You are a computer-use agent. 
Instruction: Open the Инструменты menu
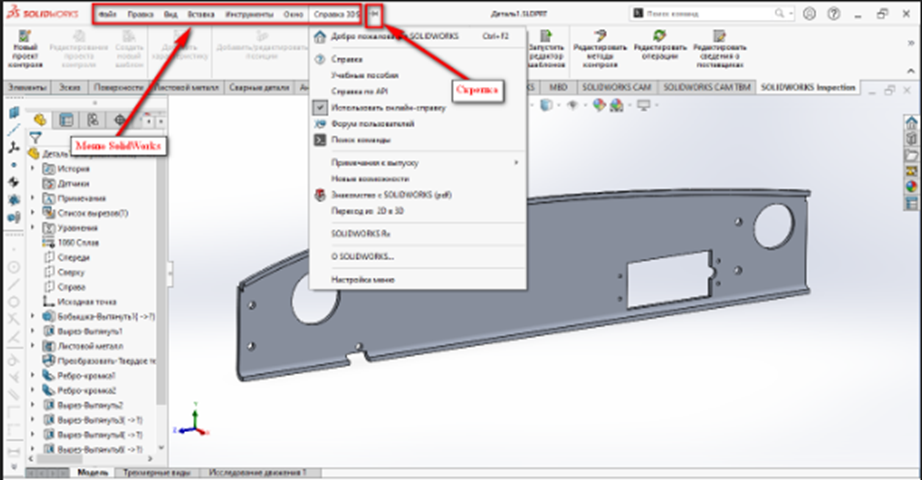coord(249,14)
